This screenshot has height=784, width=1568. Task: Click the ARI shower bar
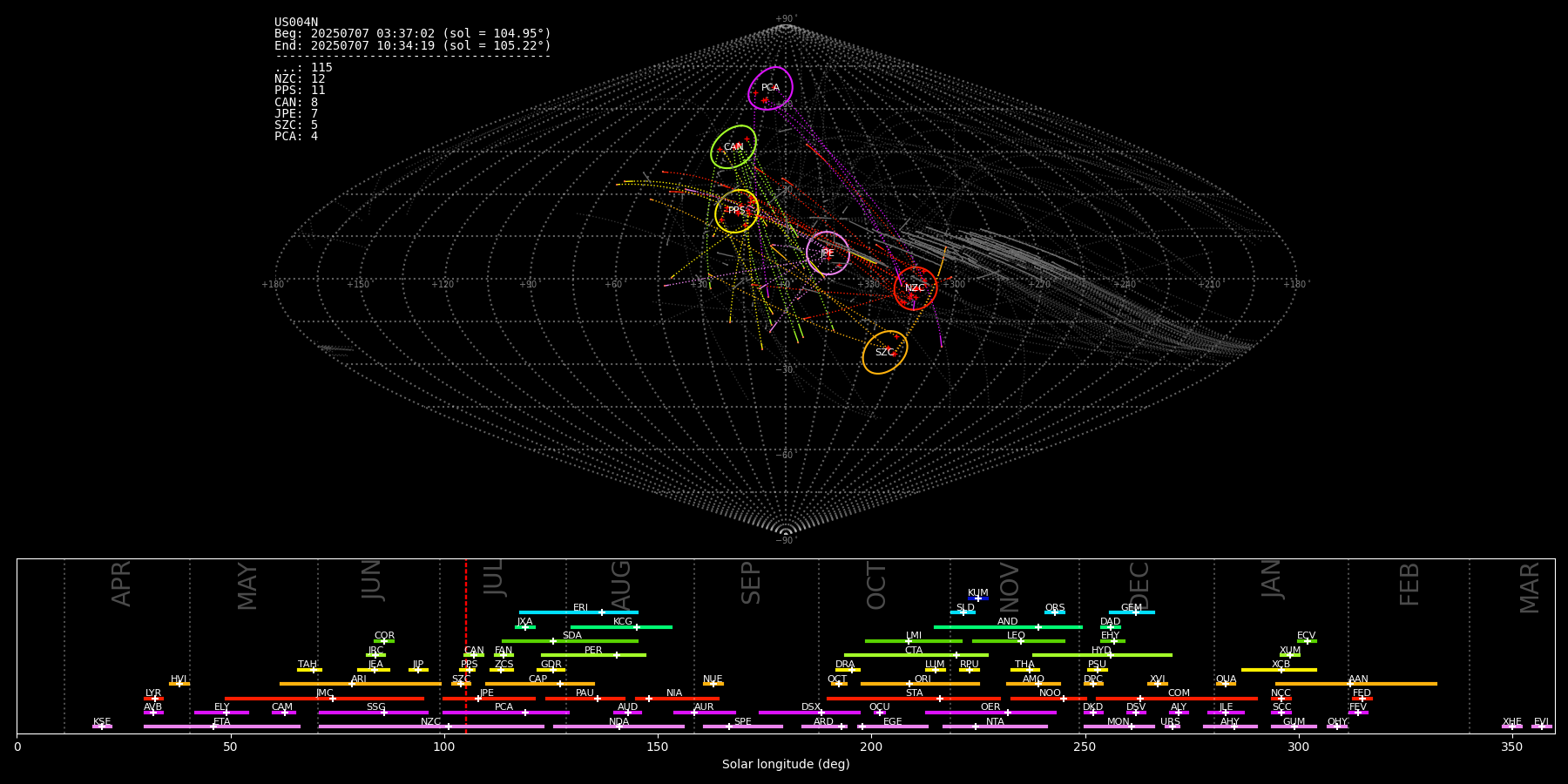coord(361,684)
